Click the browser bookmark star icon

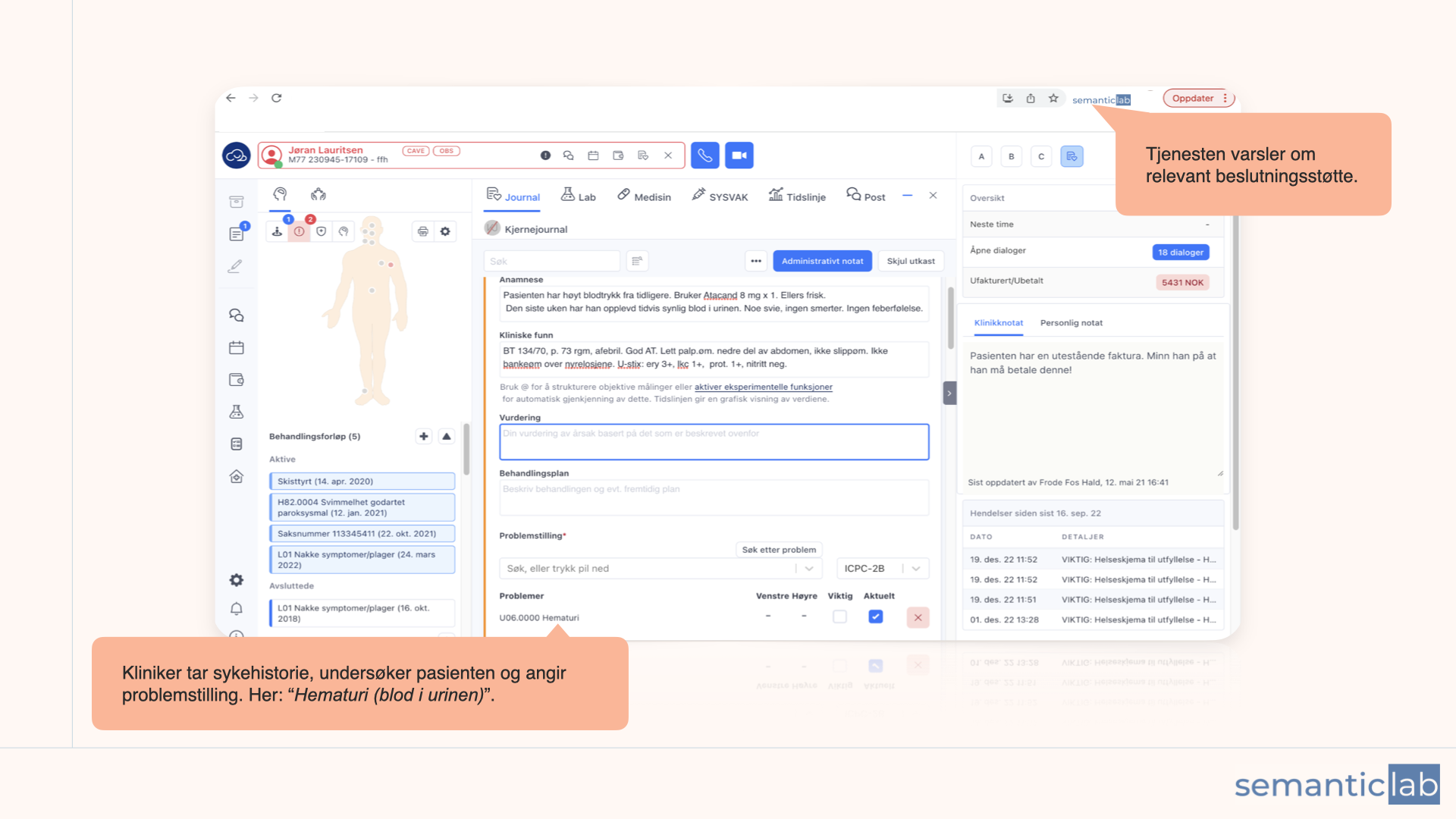(1053, 99)
